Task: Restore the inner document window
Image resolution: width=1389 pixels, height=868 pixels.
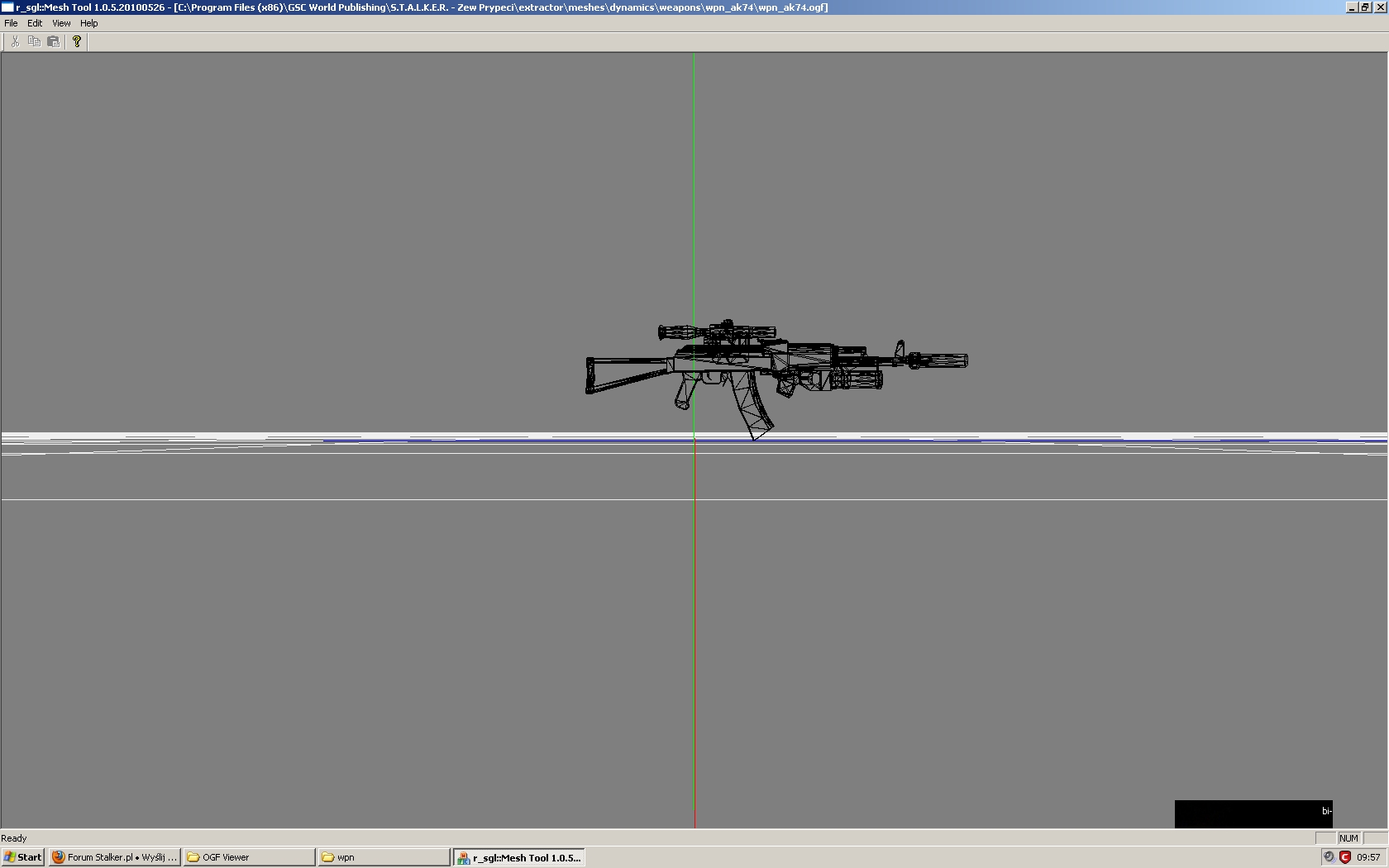Action: coord(1365,7)
